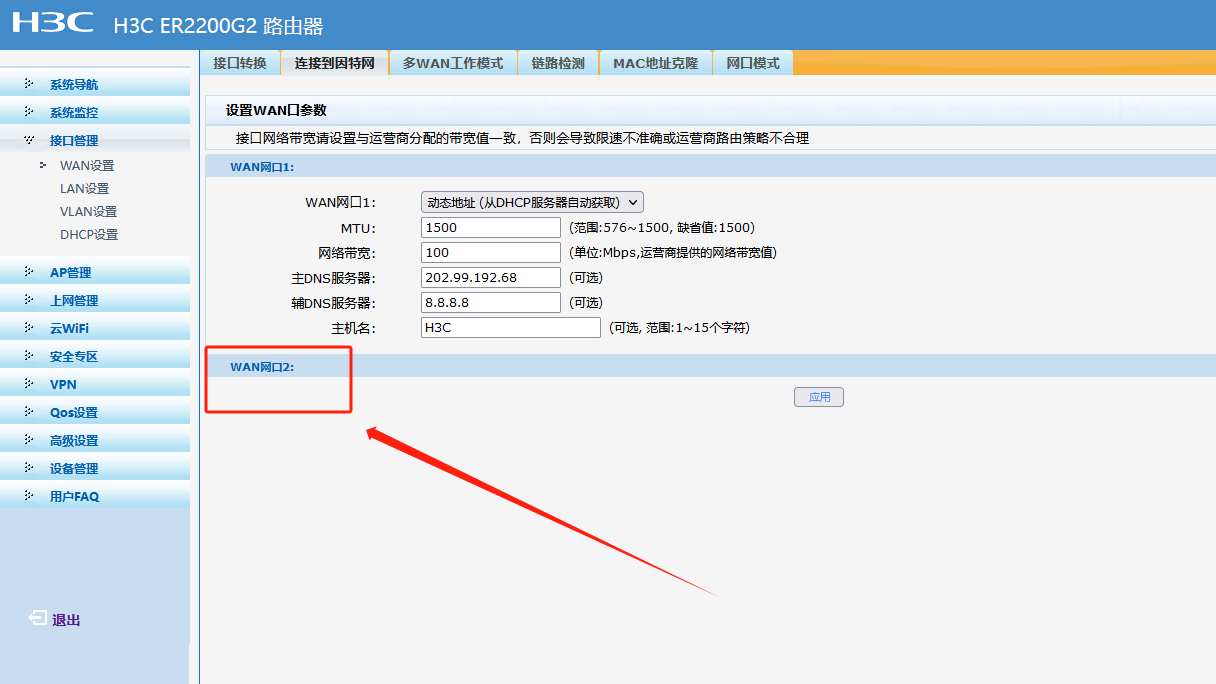Collapse the 接口管理 menu

click(95, 140)
